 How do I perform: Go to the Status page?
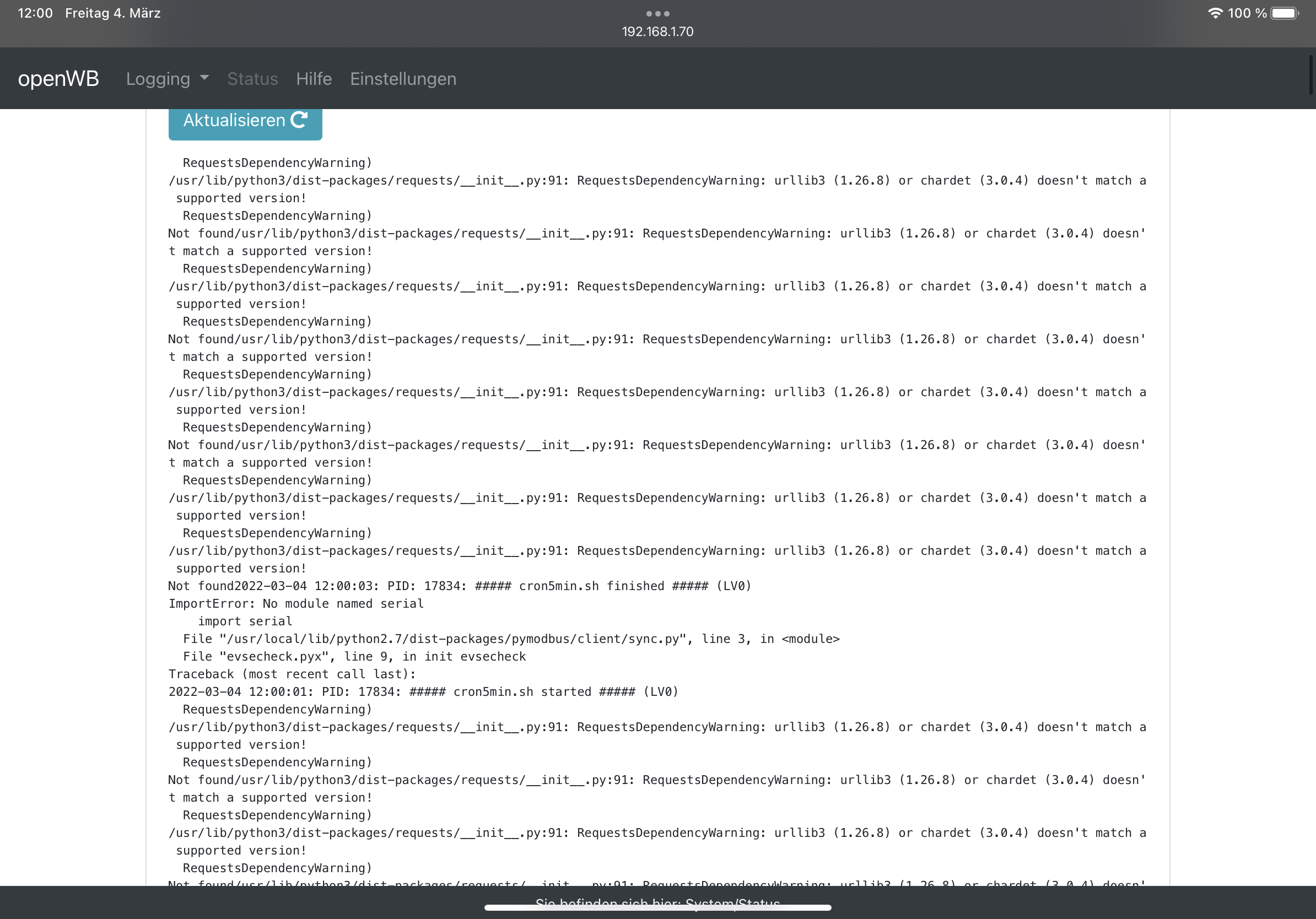252,78
